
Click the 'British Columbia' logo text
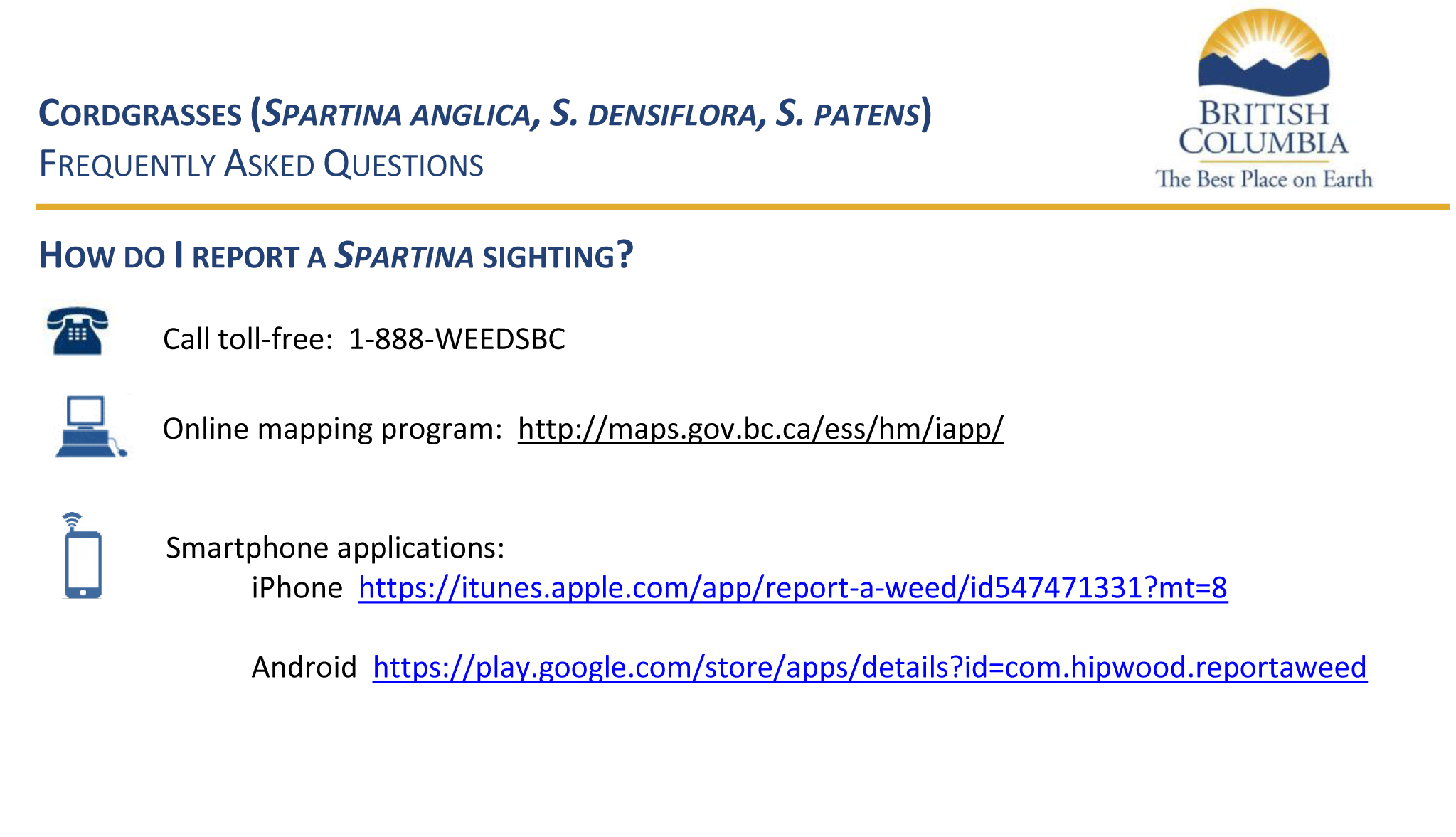pyautogui.click(x=1263, y=128)
